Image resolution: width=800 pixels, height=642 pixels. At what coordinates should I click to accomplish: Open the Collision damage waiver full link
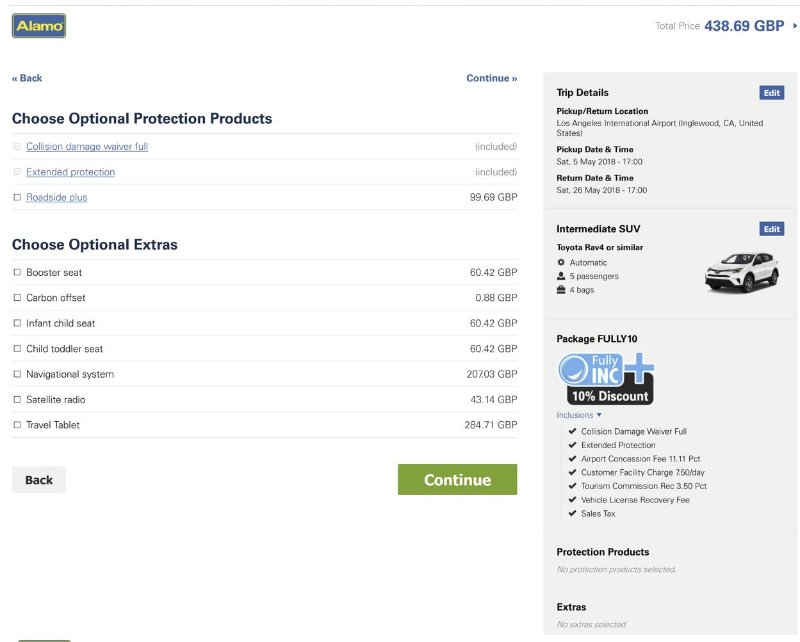[87, 147]
